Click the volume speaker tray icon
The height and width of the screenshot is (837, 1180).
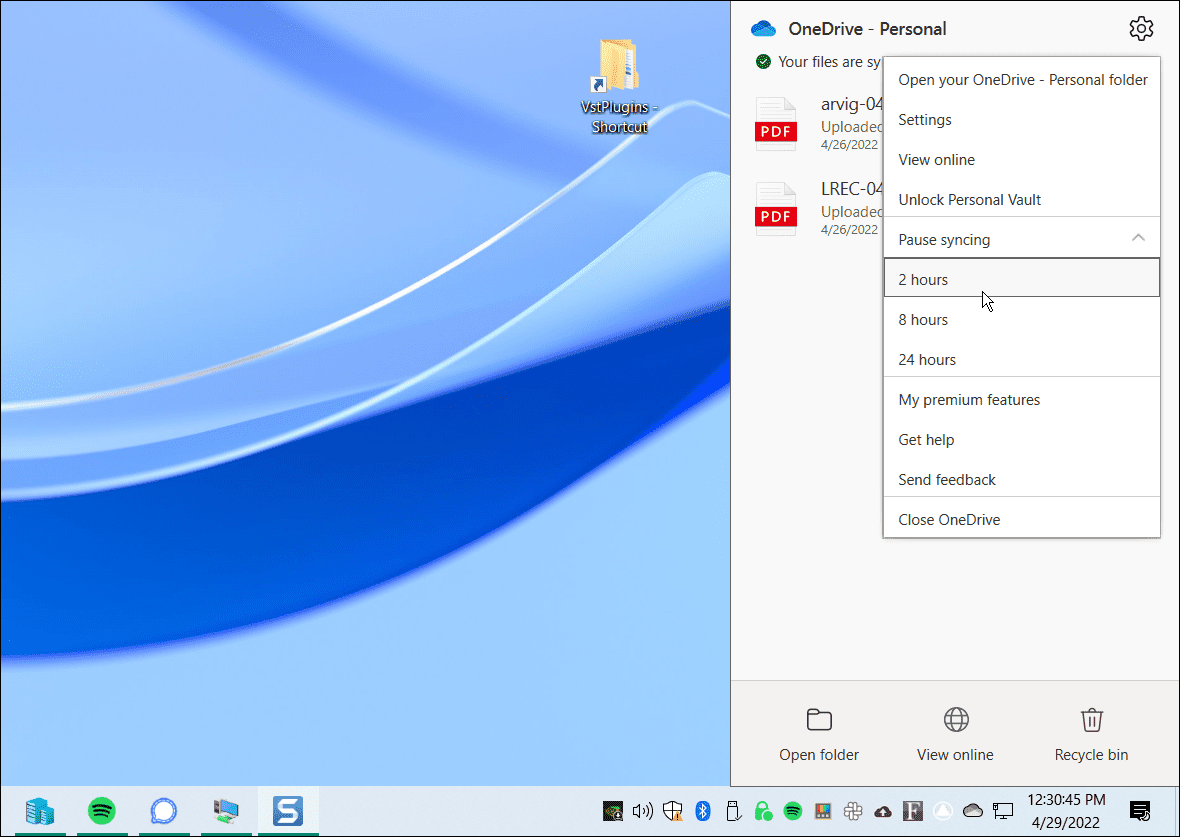click(x=643, y=811)
